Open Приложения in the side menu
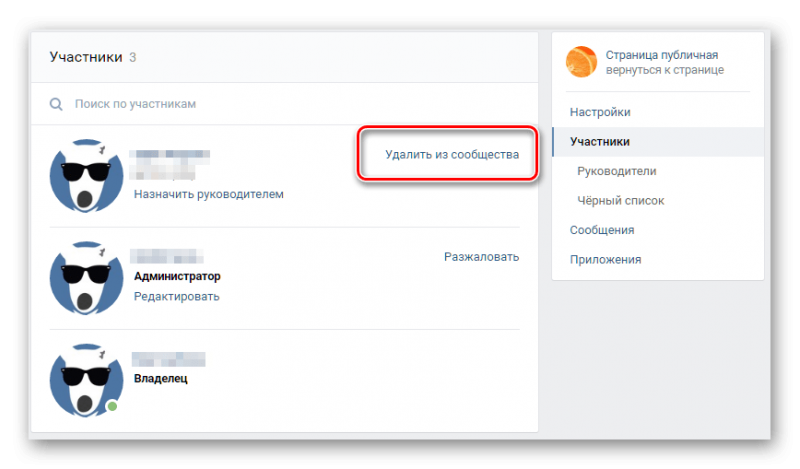Screen dimensions: 800x469 coord(605,260)
